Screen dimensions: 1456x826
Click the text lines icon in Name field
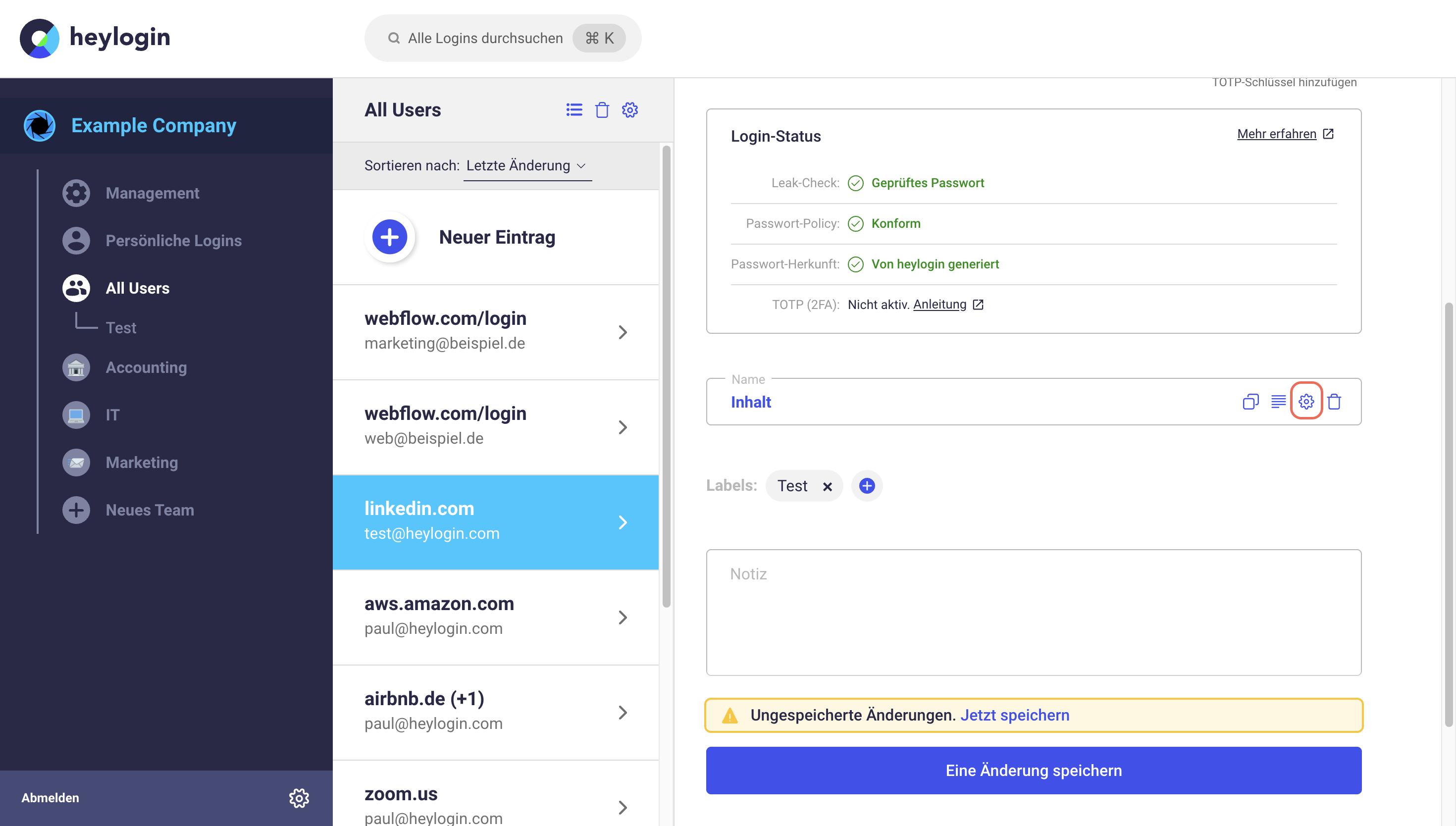pyautogui.click(x=1278, y=402)
